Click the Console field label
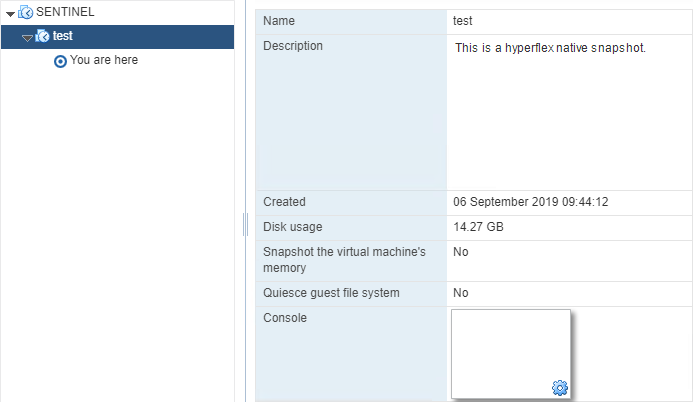Screen dimensions: 693x402 [x=285, y=318]
